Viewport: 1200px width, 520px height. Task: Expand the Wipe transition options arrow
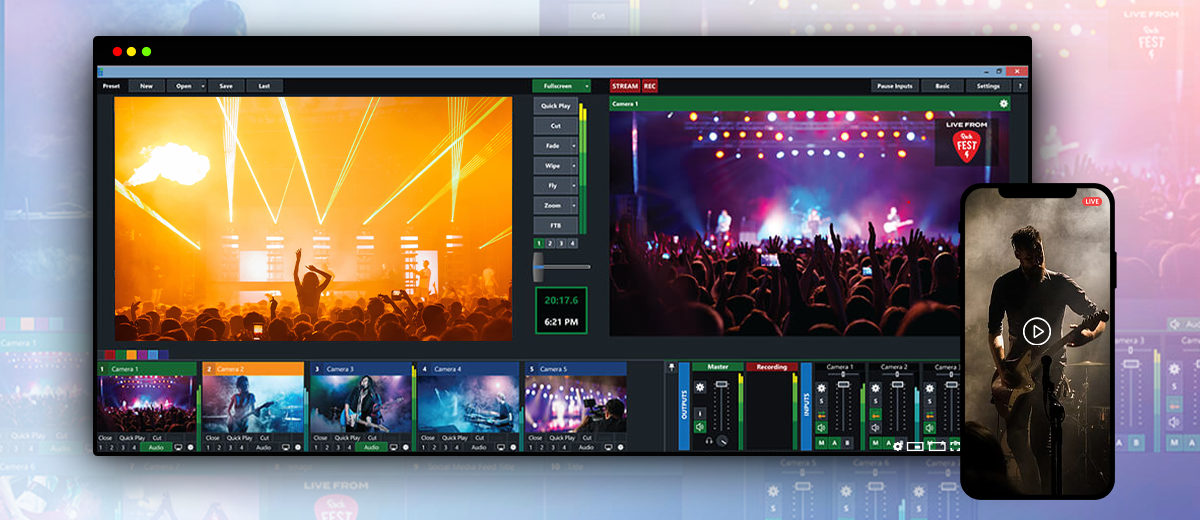pyautogui.click(x=574, y=166)
